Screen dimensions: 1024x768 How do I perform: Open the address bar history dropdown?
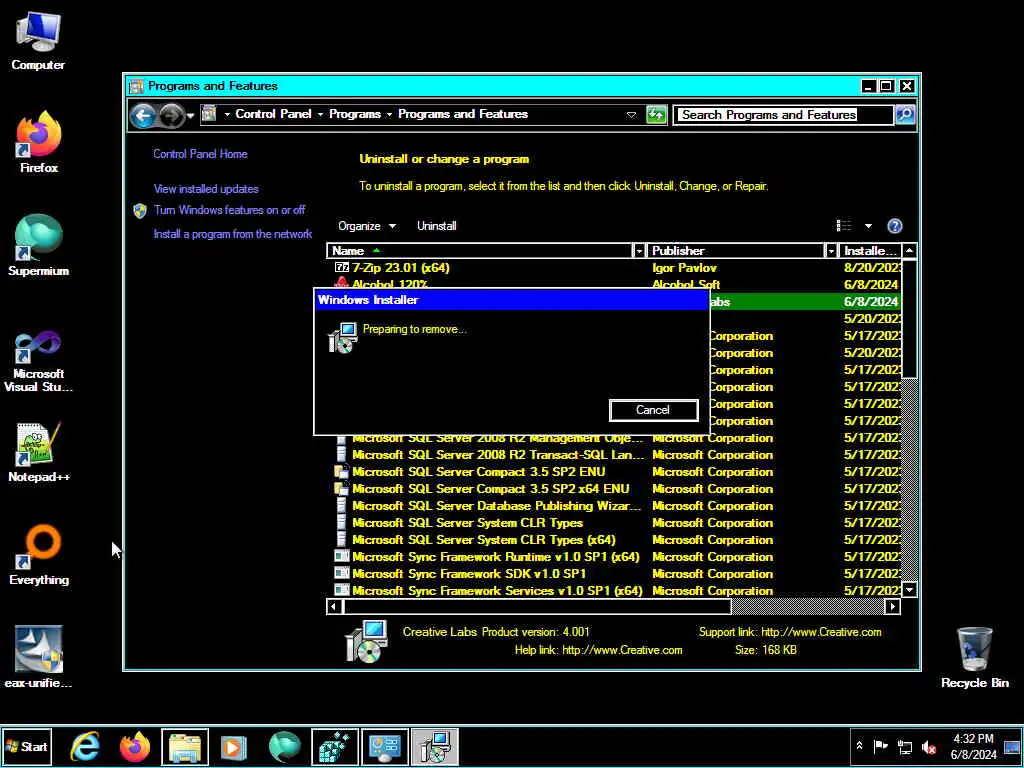pos(631,115)
